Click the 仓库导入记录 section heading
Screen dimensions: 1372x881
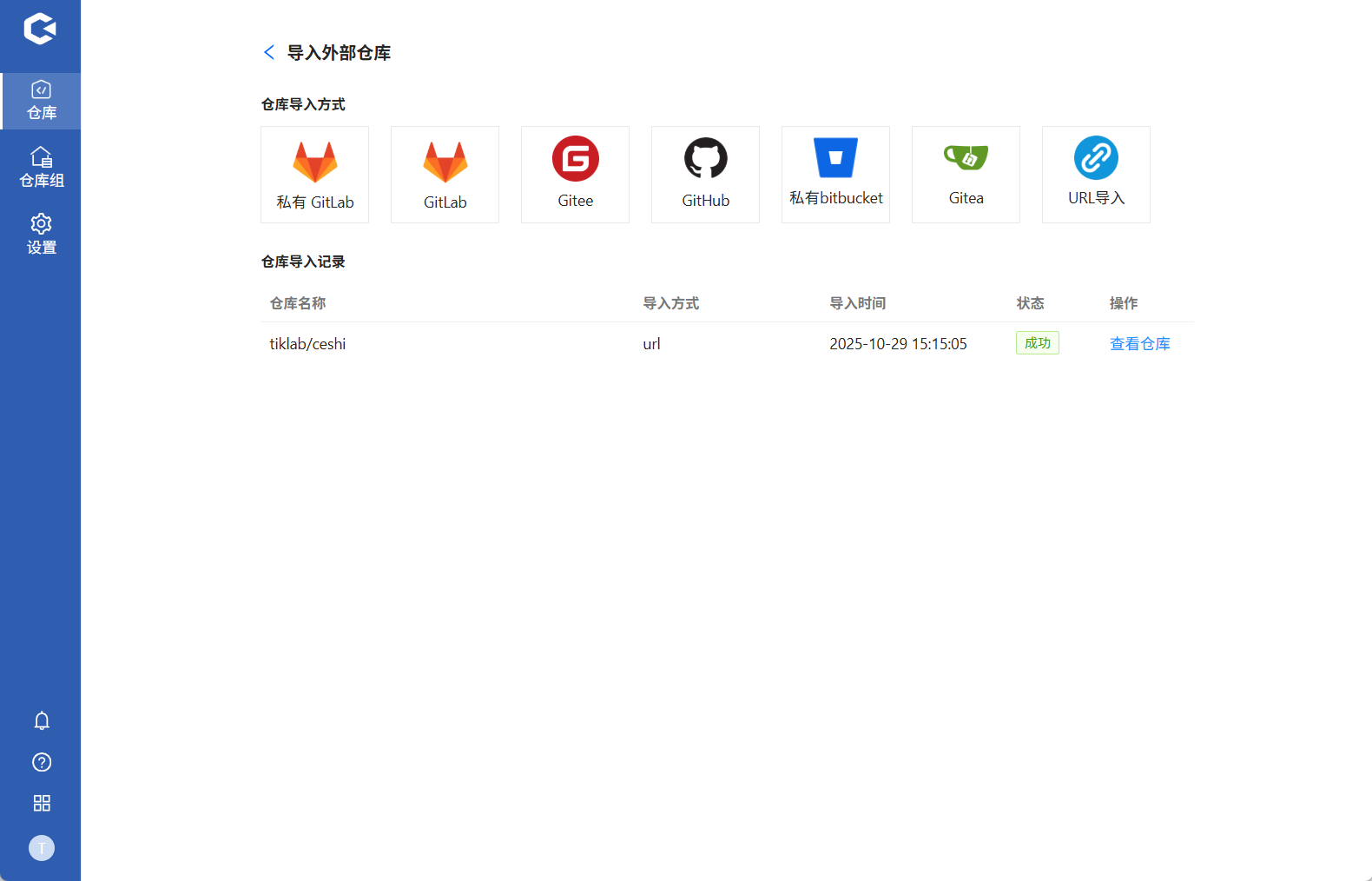[303, 262]
